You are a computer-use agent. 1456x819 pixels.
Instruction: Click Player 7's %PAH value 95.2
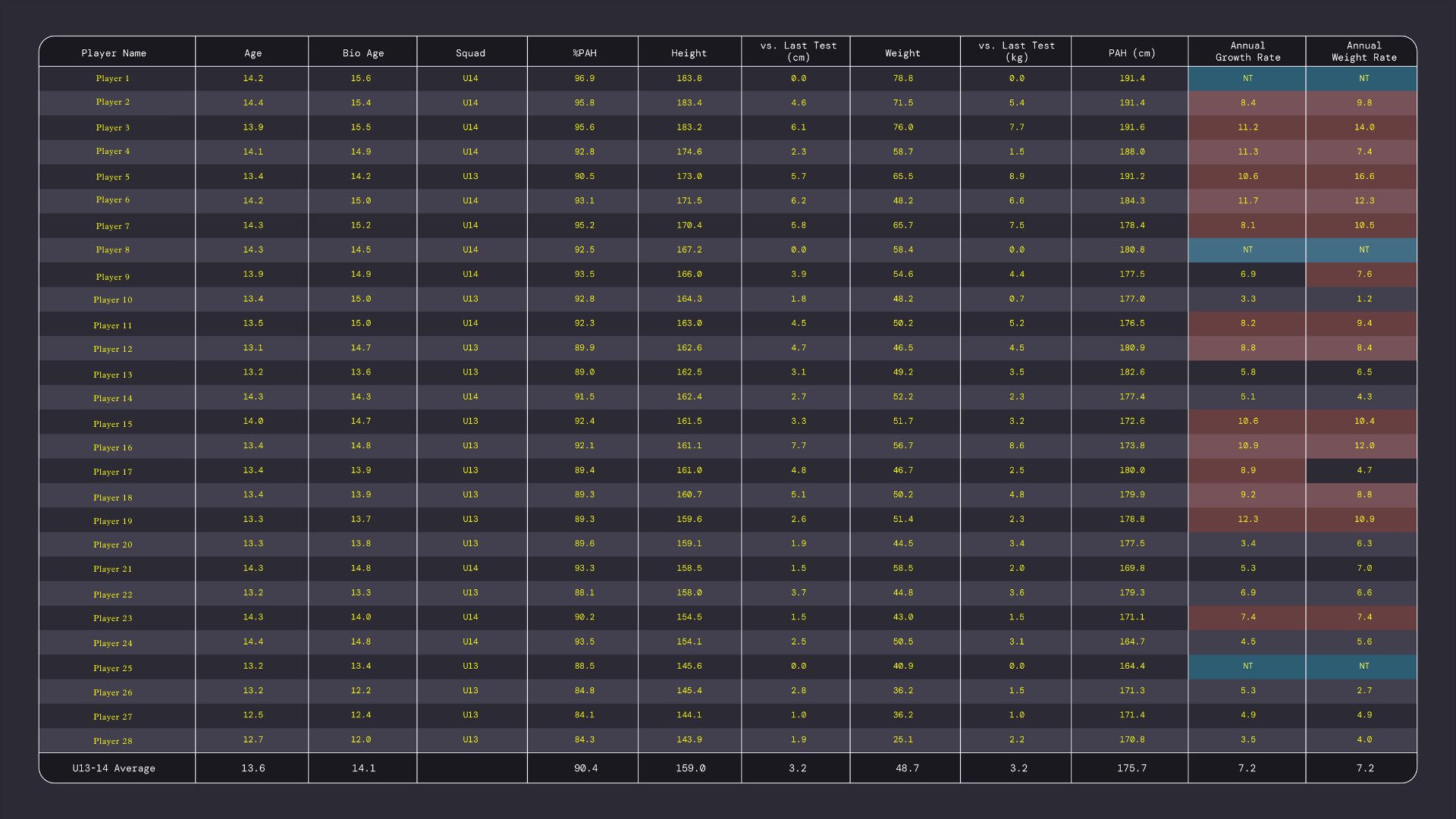[585, 225]
